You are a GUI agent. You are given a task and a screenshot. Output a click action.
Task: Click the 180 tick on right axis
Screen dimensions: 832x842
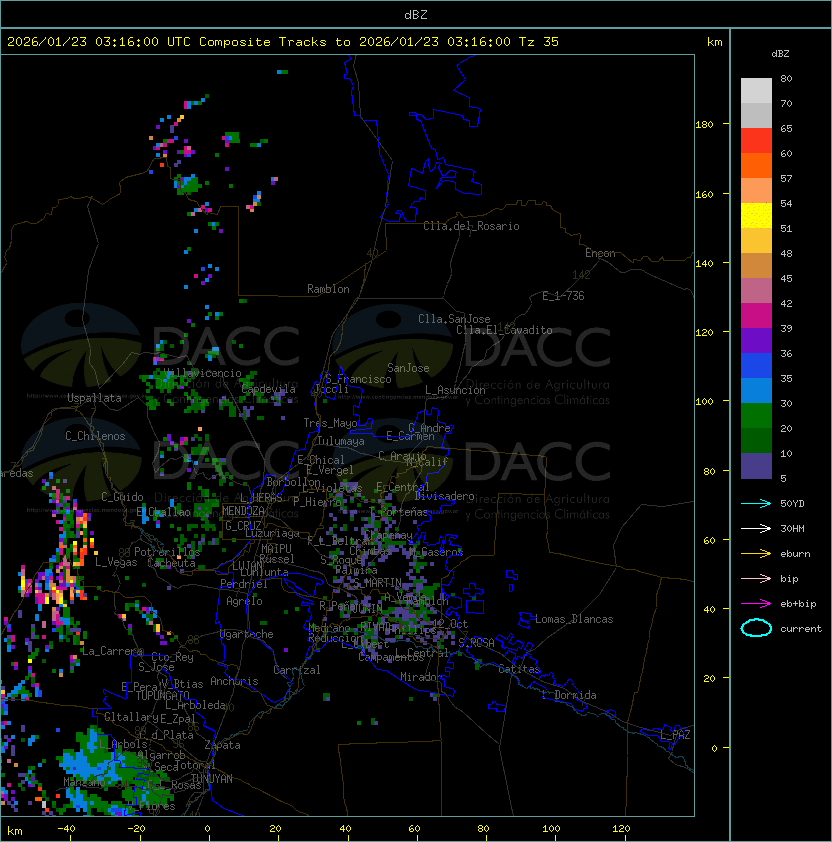(704, 125)
